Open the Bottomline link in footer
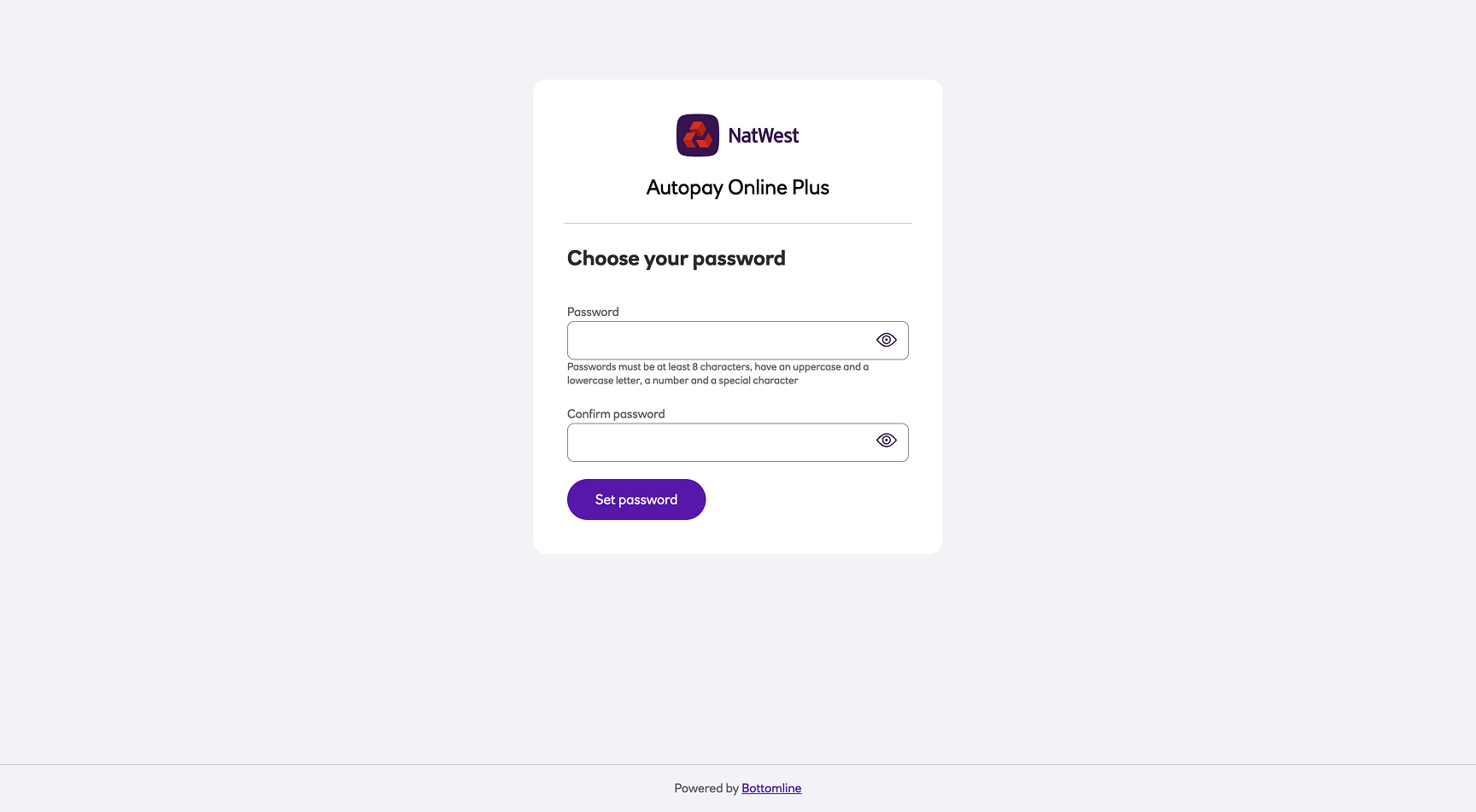The height and width of the screenshot is (812, 1476). 771,788
